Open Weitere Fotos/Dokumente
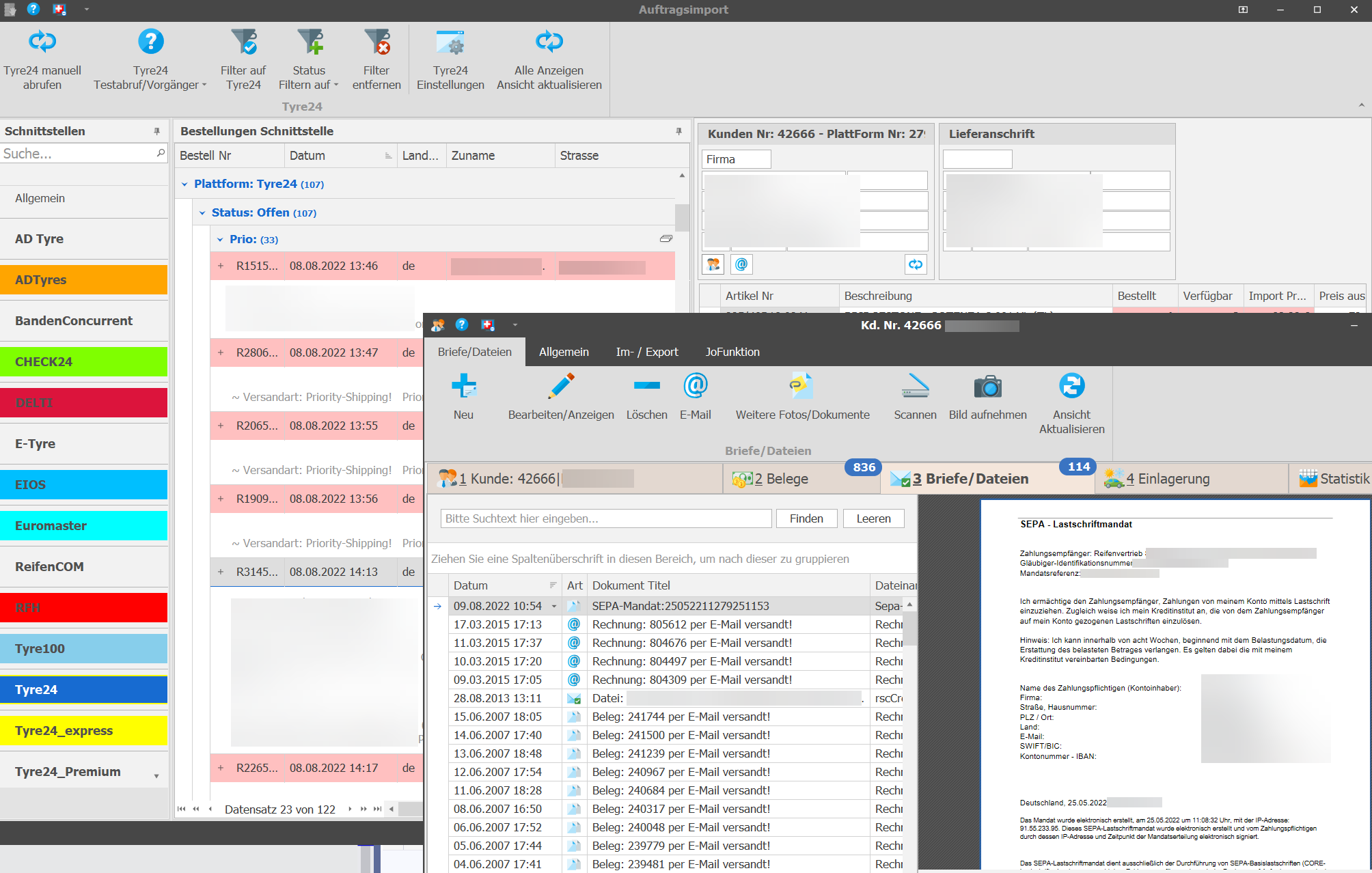The image size is (1372, 873). tap(802, 397)
